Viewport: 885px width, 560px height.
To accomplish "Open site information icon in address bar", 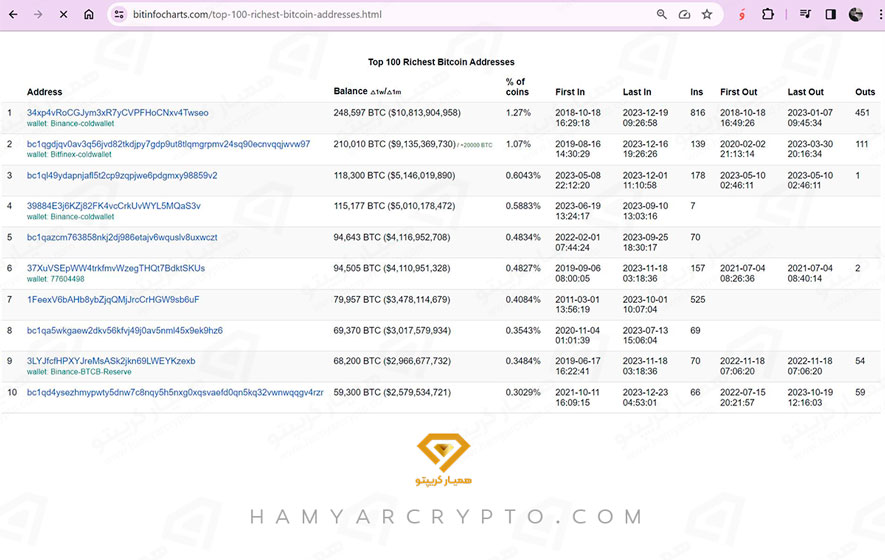I will 119,15.
